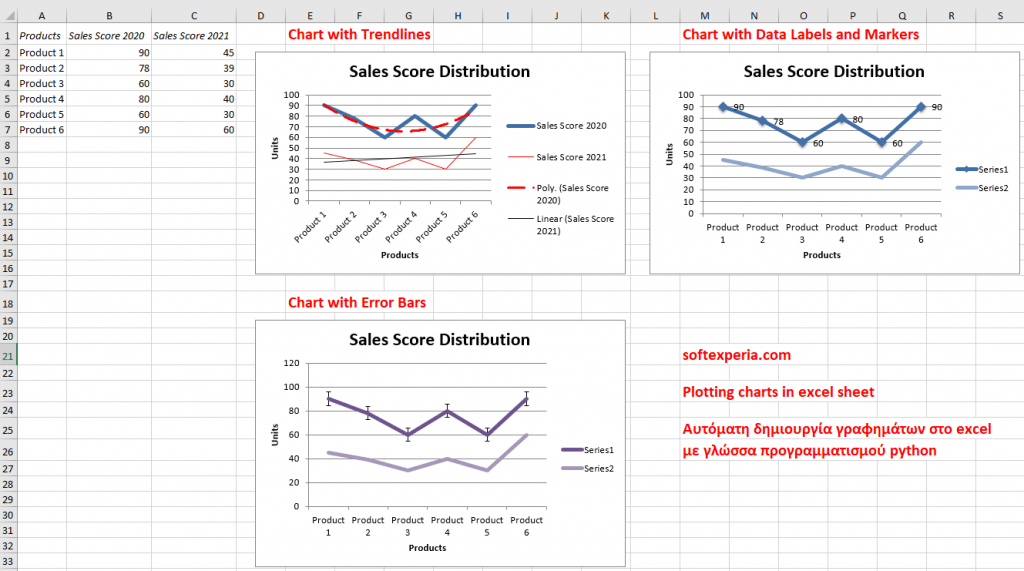The width and height of the screenshot is (1024, 571).
Task: Select 'Sales Score 2020' legend entry in trendlines chart
Action: (570, 126)
